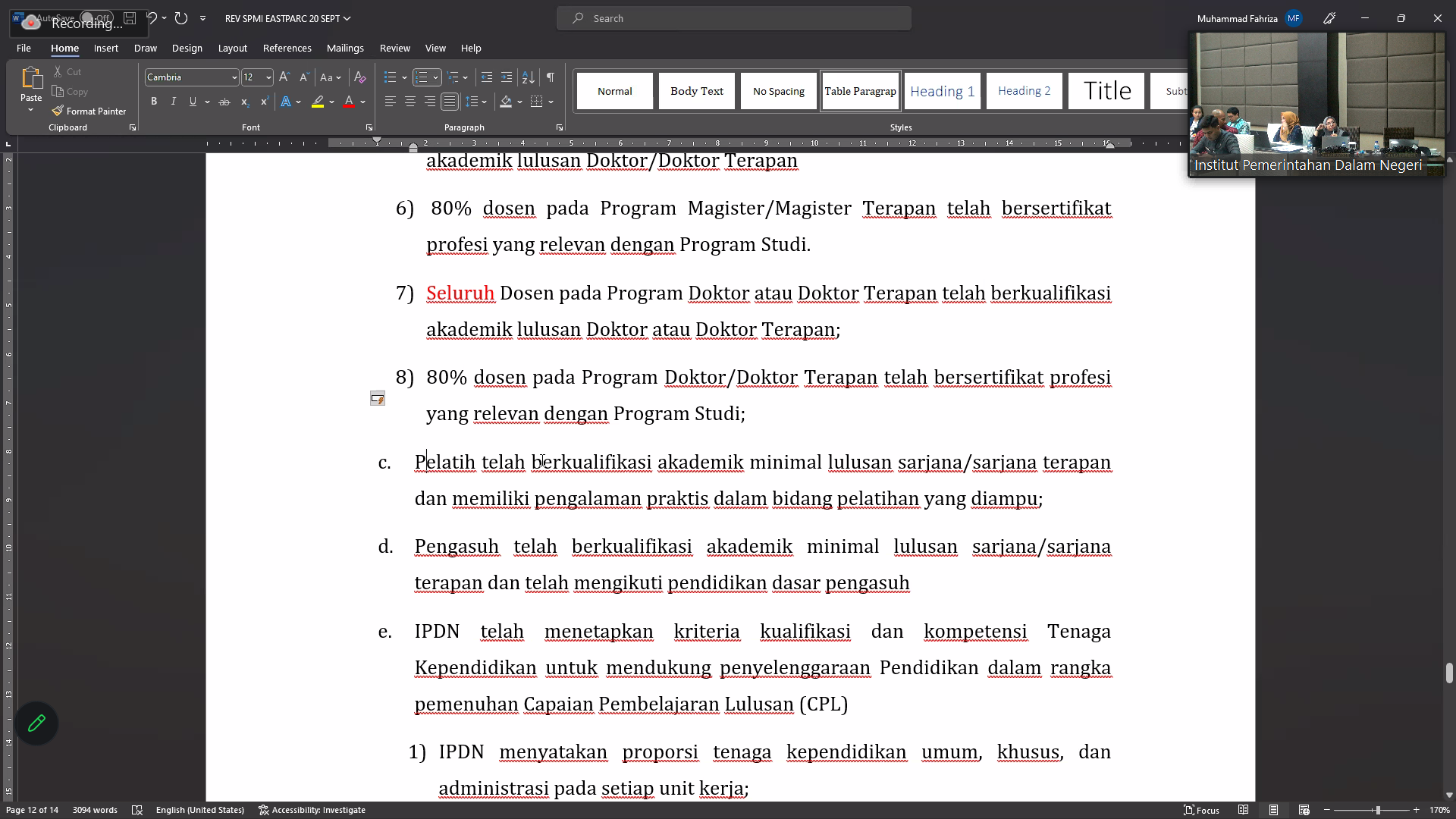Click the vertical scrollbar thumb
The image size is (1456, 819).
click(x=1449, y=673)
